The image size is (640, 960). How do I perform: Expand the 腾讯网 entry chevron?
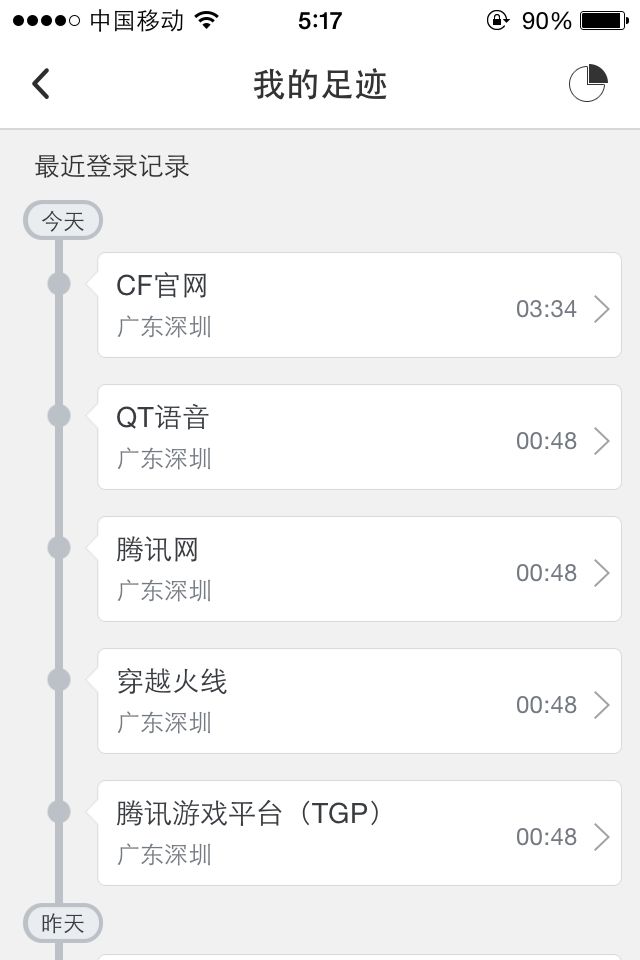pos(602,573)
